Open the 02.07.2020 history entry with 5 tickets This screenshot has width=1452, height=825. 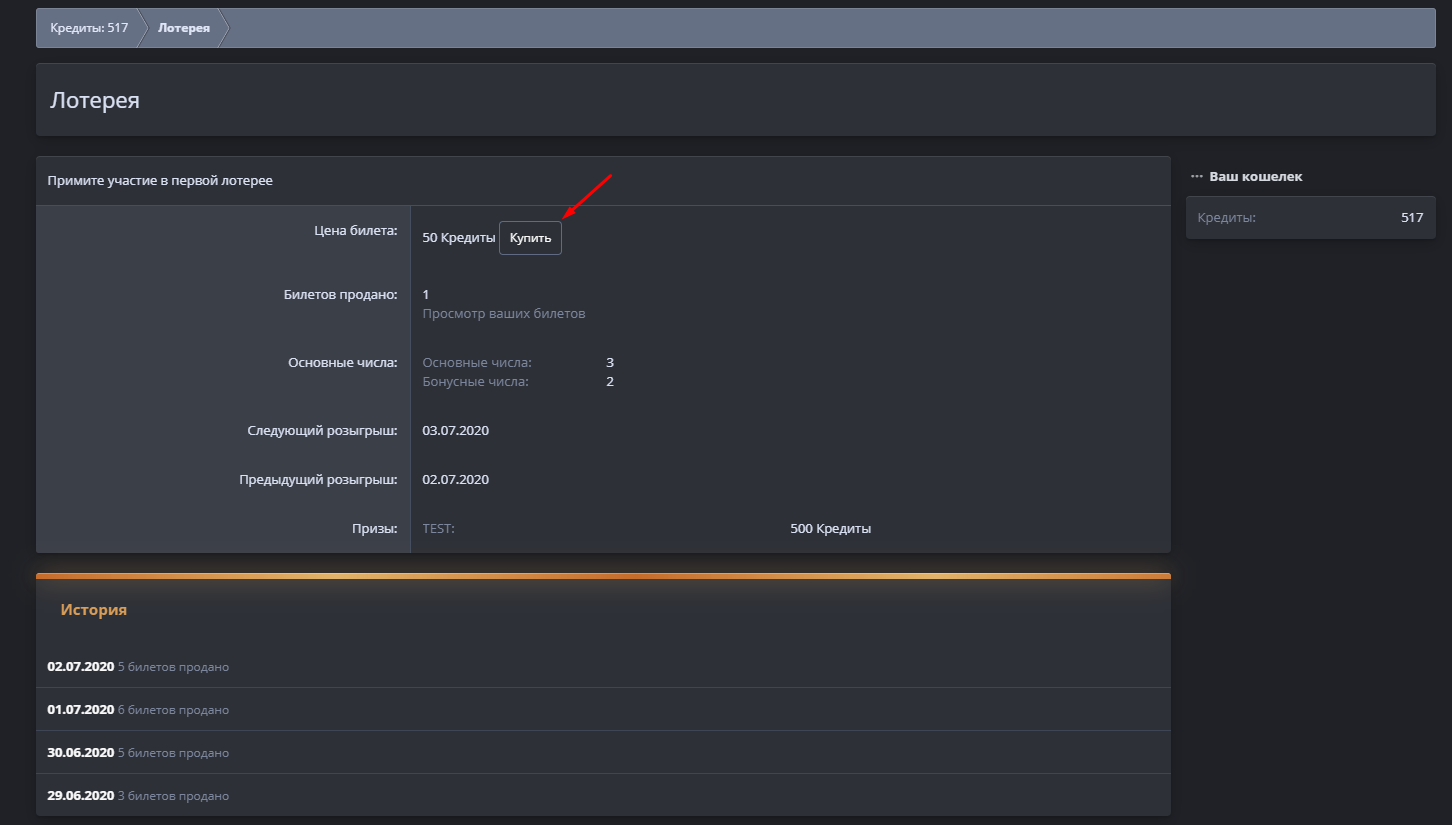81,667
